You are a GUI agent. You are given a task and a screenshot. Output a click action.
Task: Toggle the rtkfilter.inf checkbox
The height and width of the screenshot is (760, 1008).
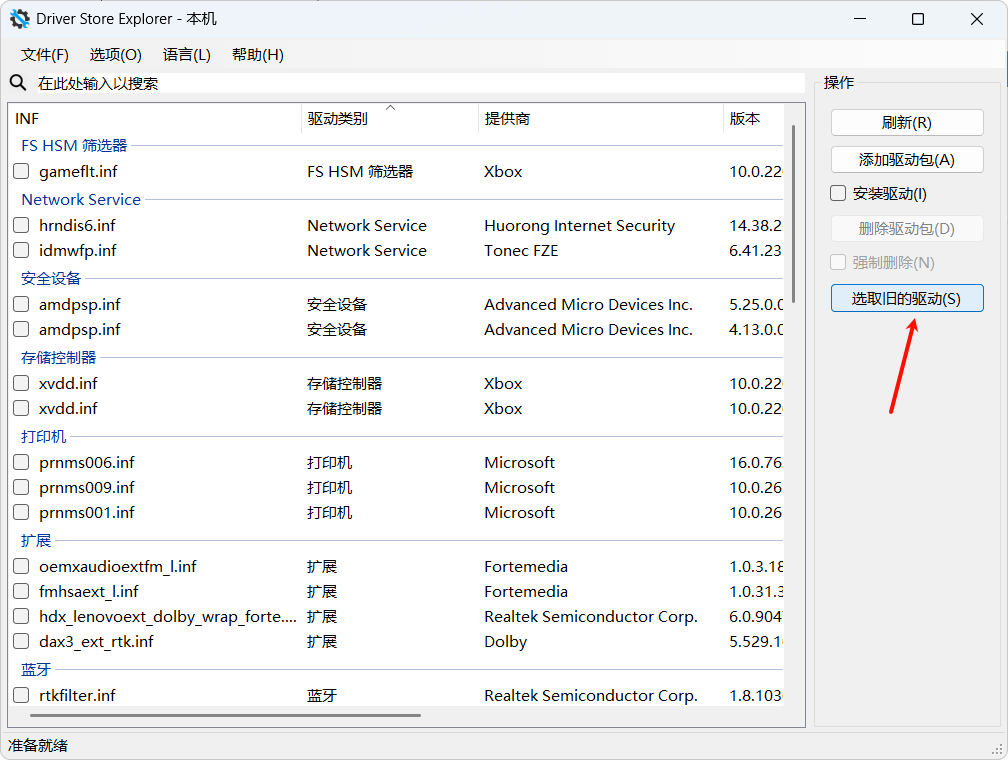(21, 696)
